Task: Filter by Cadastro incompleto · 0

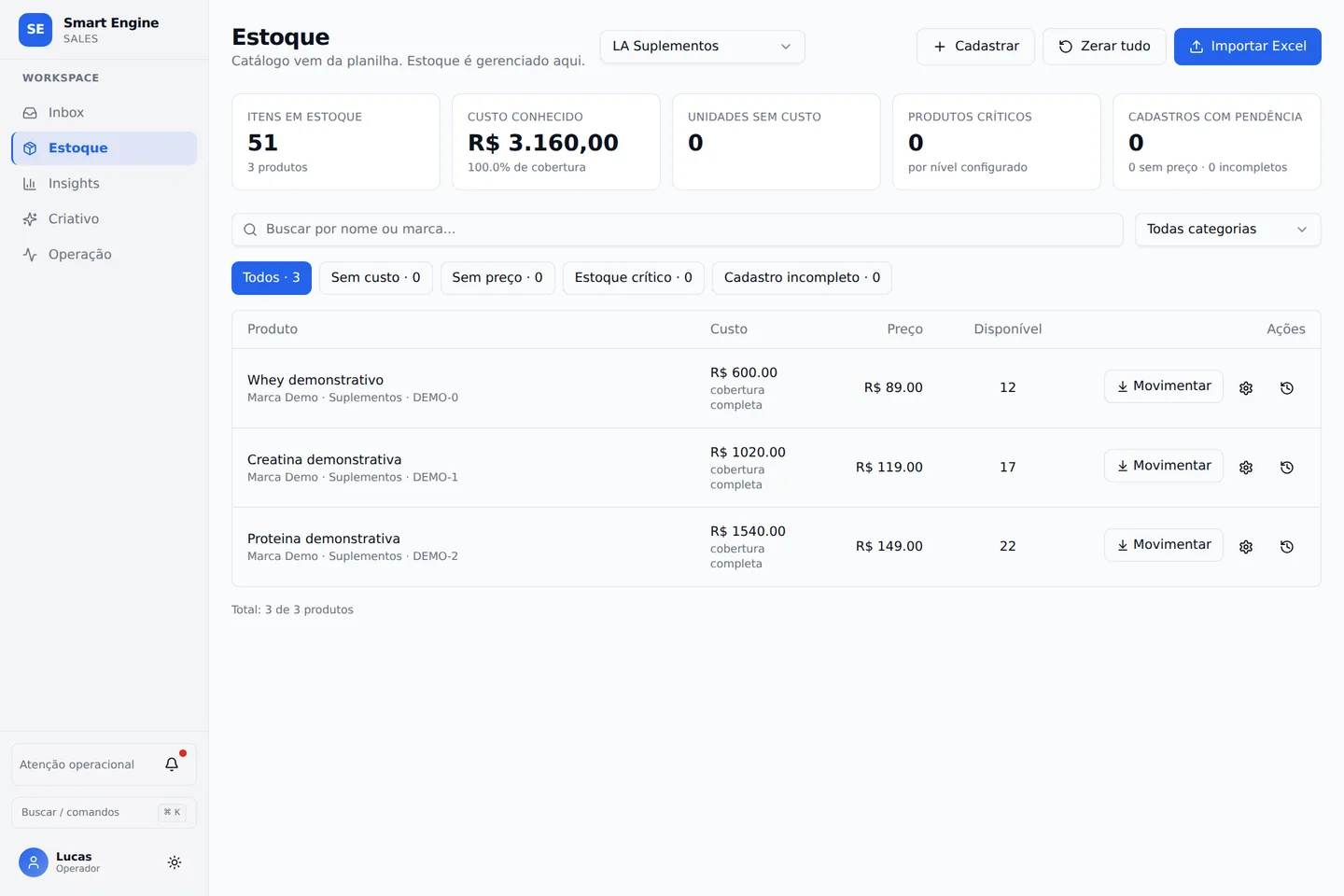Action: [803, 278]
